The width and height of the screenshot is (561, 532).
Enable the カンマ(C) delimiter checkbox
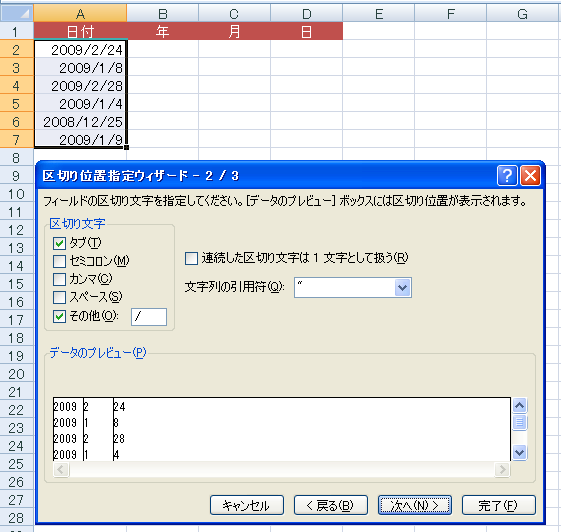(x=59, y=279)
